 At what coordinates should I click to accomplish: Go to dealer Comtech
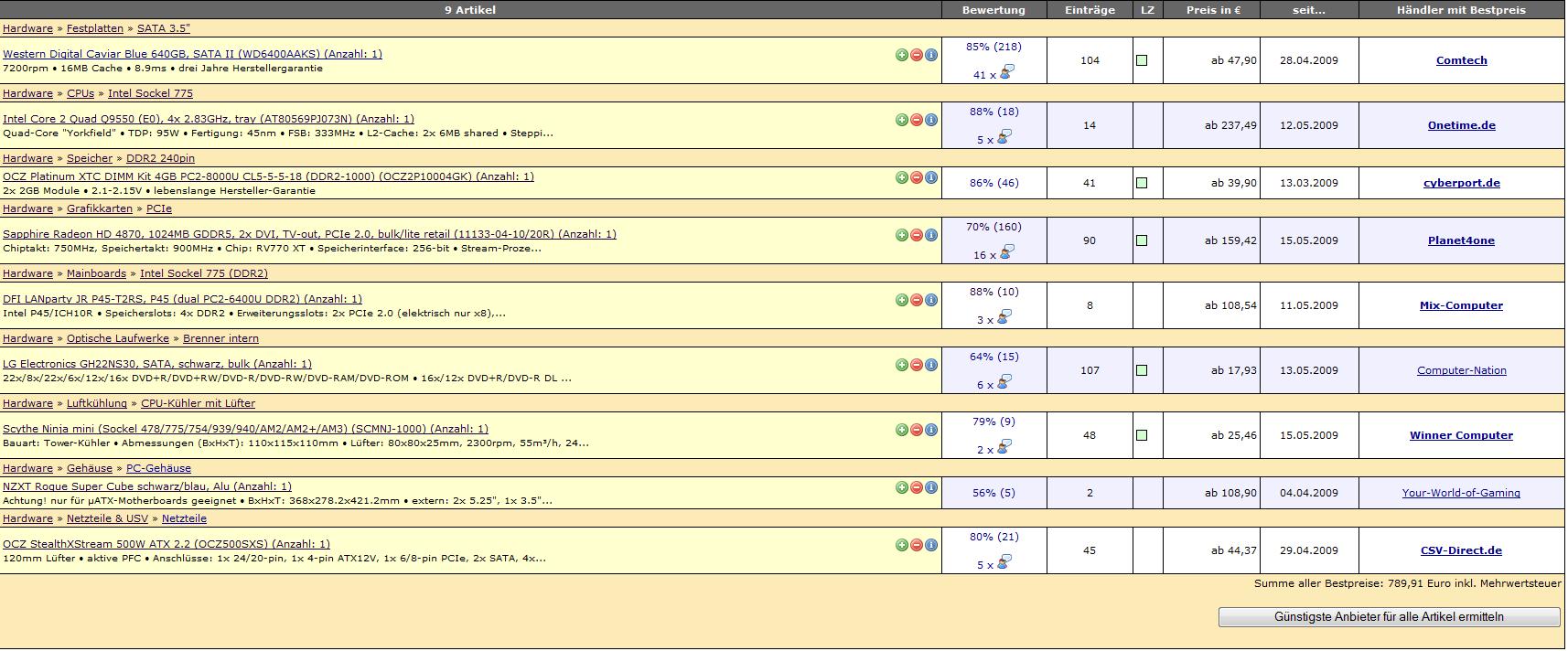(x=1461, y=60)
